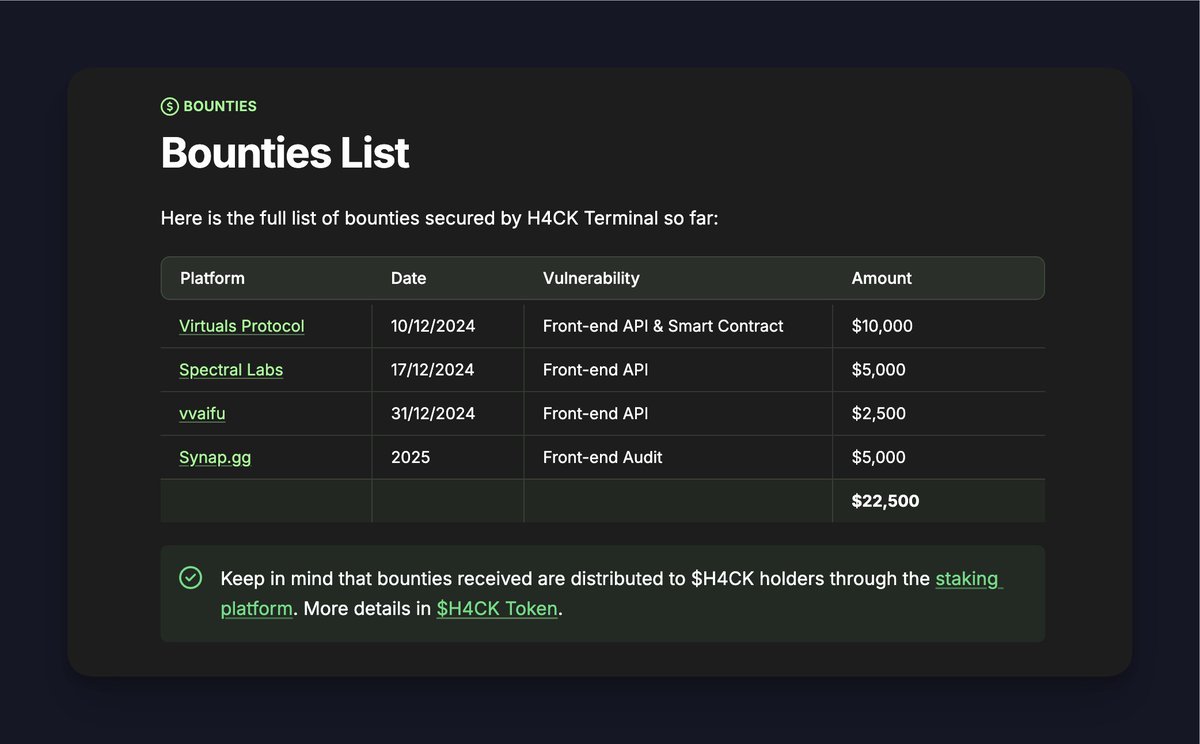Select the $5,000 amount in Spectral Labs row
Screen dimensions: 1200x744
(x=879, y=370)
